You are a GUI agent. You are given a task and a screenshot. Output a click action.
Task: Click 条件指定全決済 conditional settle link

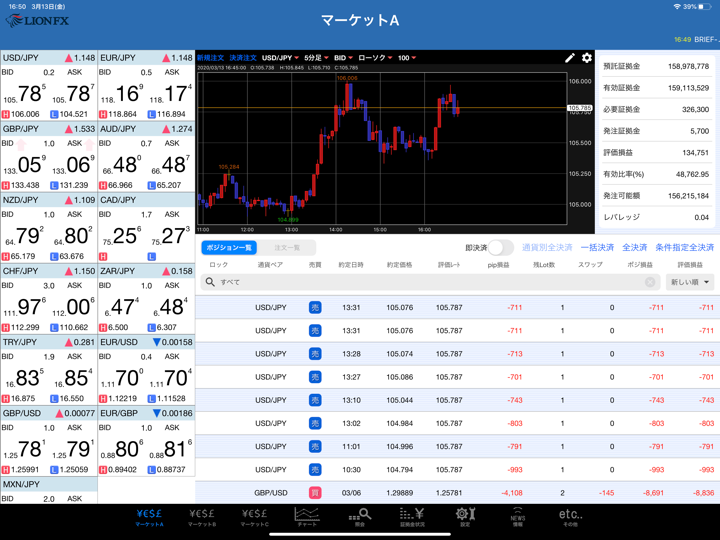tap(684, 247)
